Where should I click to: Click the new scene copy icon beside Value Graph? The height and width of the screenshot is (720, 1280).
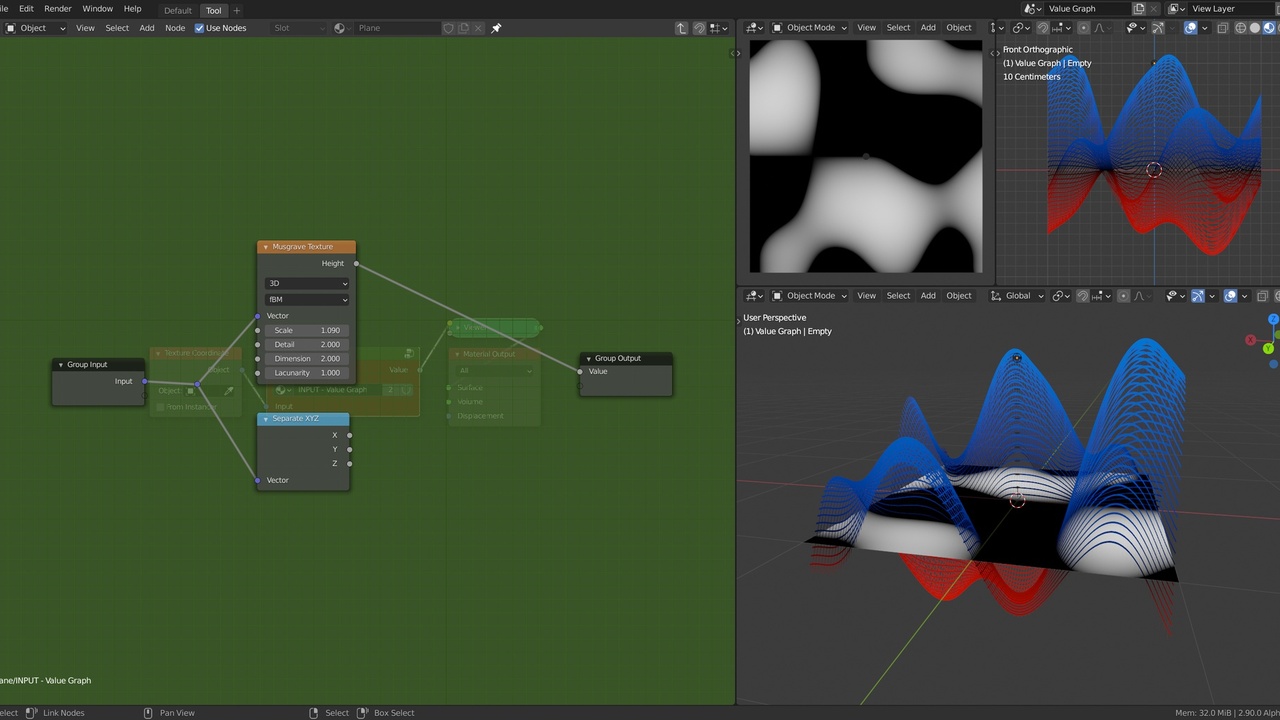(1139, 9)
